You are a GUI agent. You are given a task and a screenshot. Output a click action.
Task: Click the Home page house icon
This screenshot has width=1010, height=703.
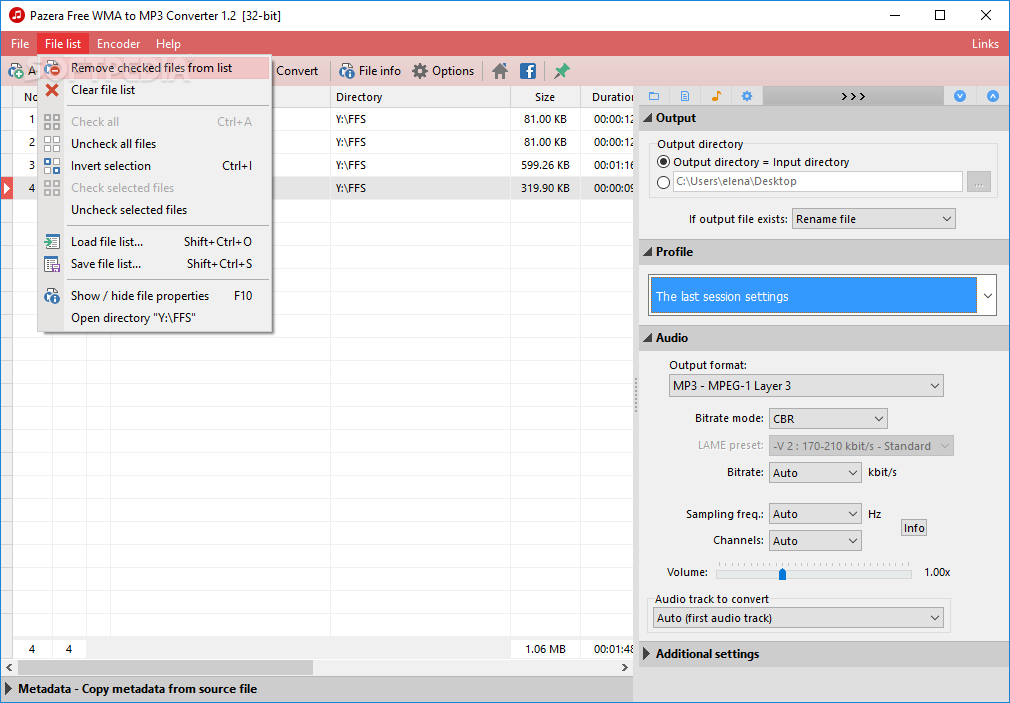pyautogui.click(x=500, y=71)
